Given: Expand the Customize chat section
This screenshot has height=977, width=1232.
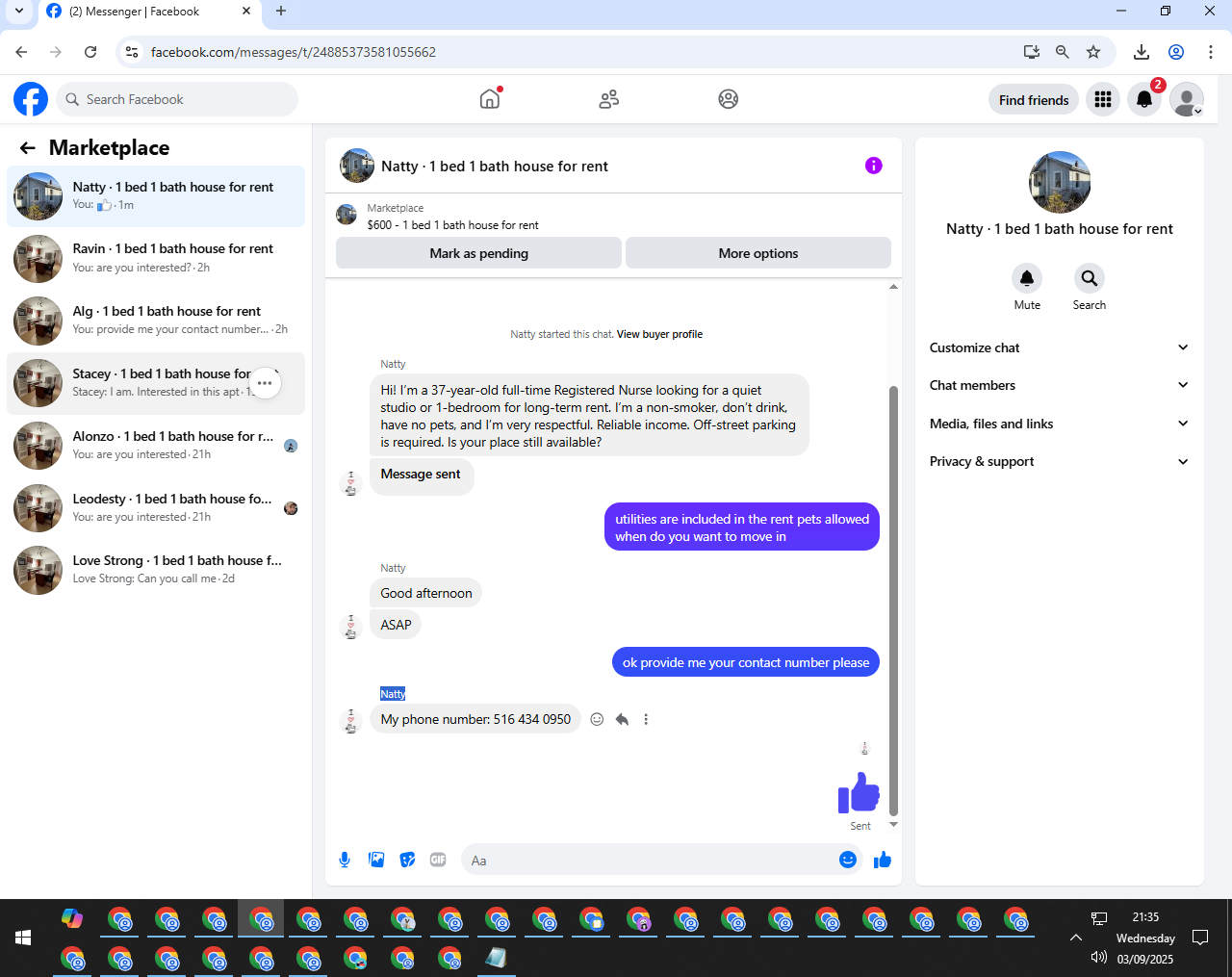Looking at the screenshot, I should click(x=1060, y=347).
